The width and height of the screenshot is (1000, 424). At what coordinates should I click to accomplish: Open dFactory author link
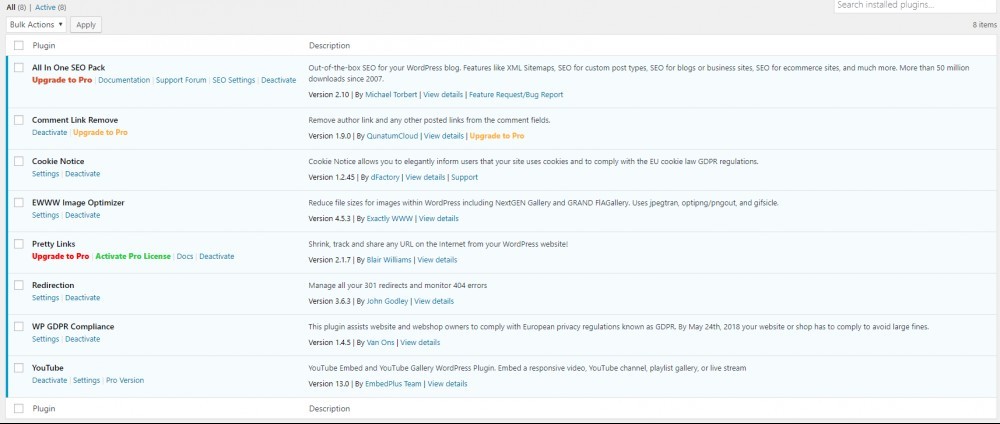click(x=385, y=177)
